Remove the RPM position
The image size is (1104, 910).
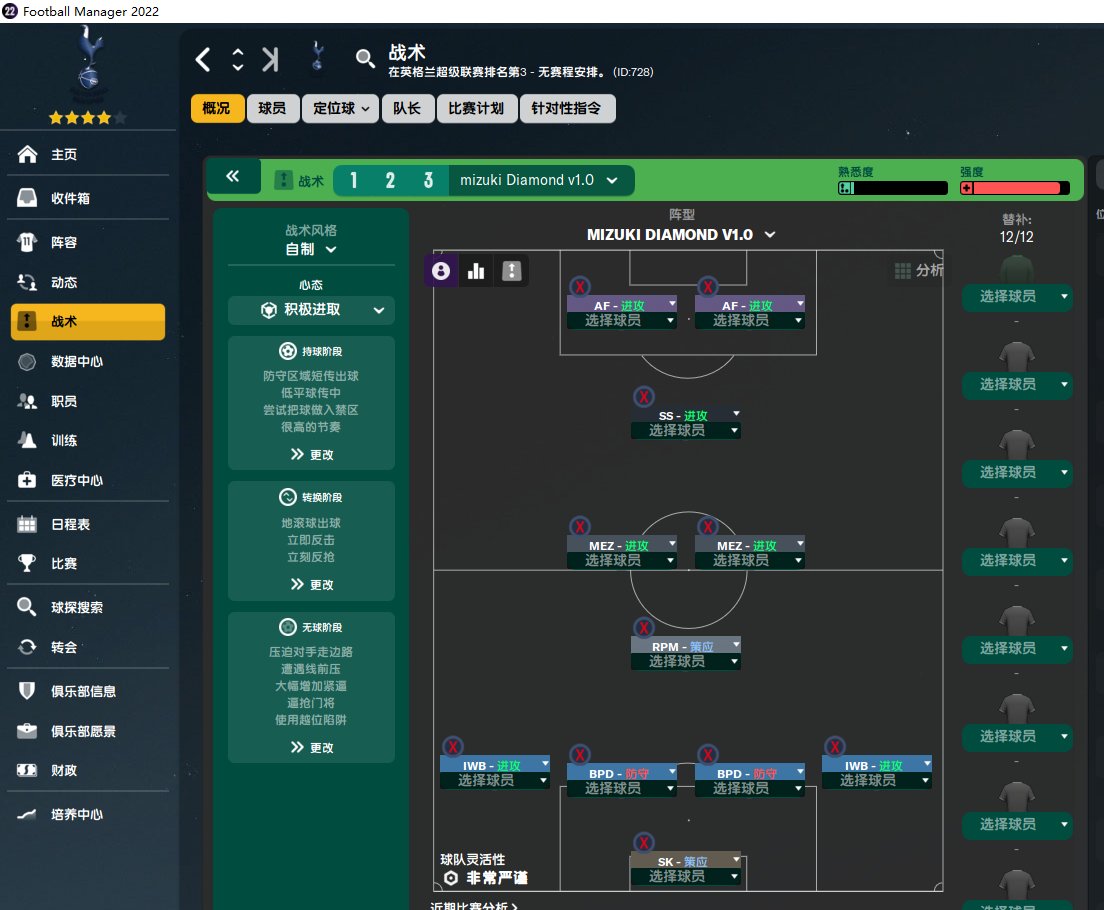(644, 628)
